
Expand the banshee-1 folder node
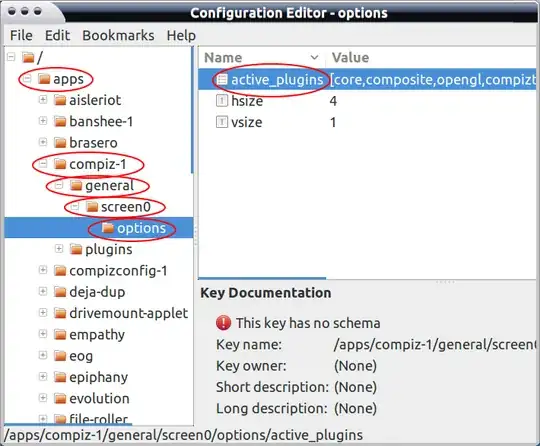coord(43,121)
